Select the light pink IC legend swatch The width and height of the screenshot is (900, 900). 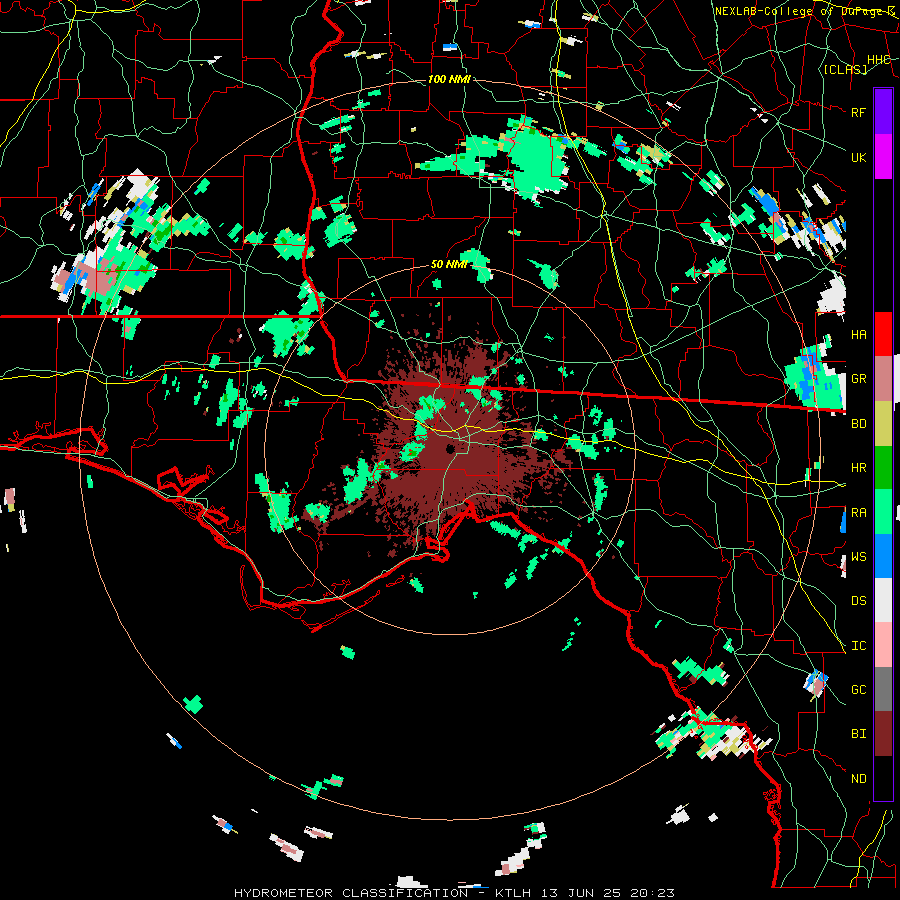(x=883, y=645)
